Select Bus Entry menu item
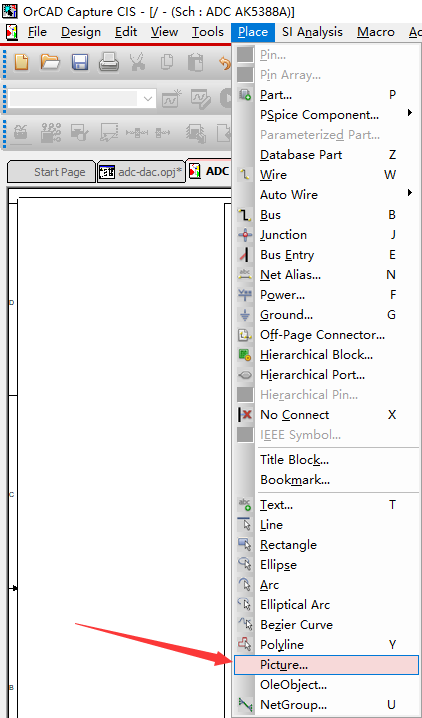422x718 pixels. click(326, 255)
